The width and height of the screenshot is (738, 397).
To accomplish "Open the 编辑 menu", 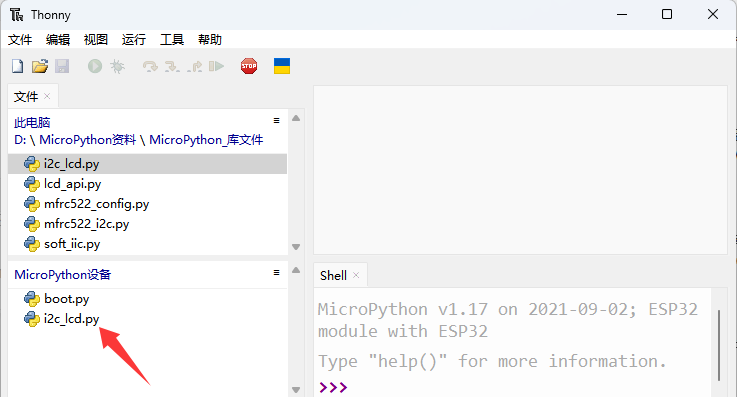I will pos(58,40).
